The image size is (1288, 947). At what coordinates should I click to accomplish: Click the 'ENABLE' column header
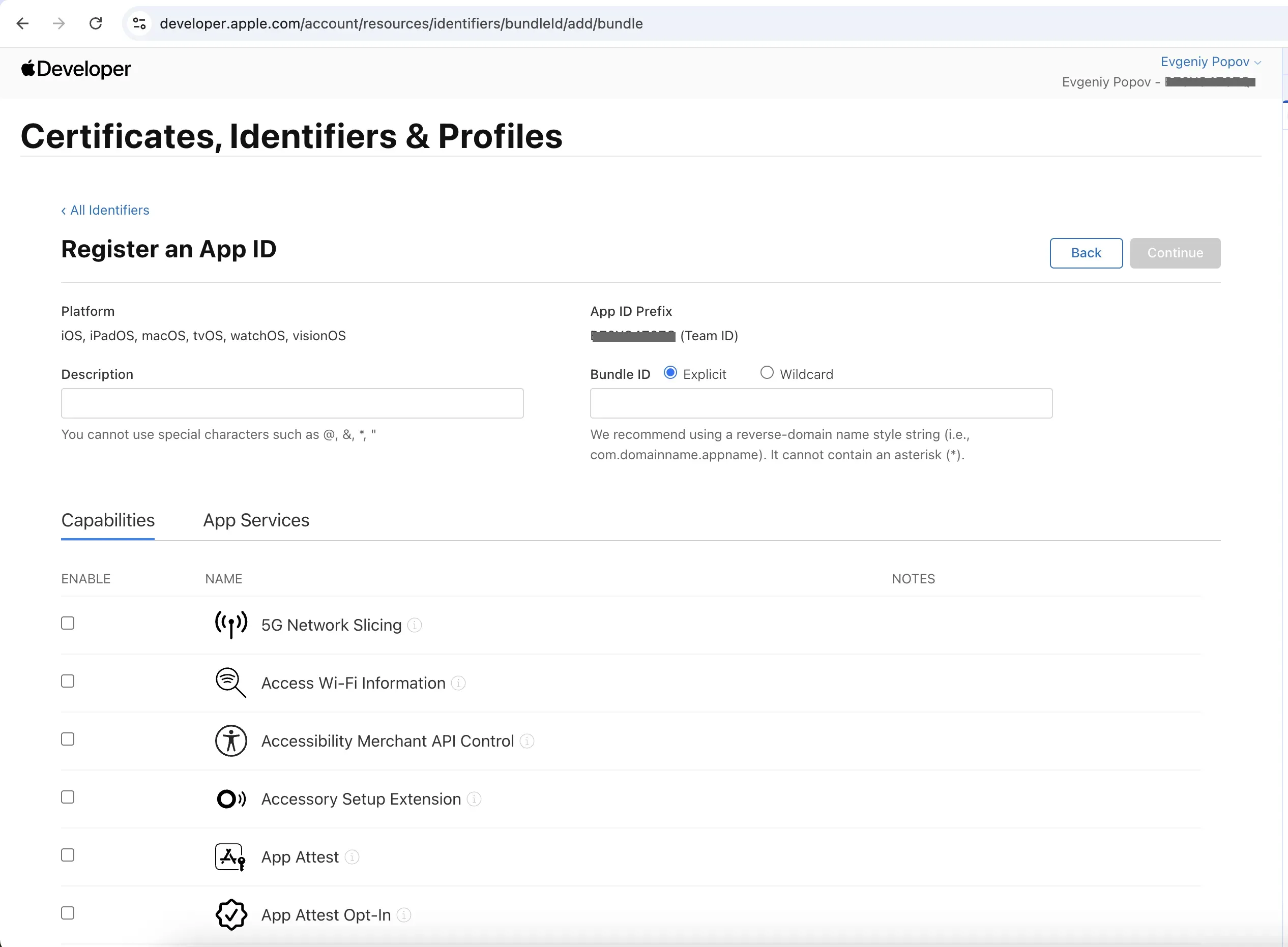[x=86, y=579]
